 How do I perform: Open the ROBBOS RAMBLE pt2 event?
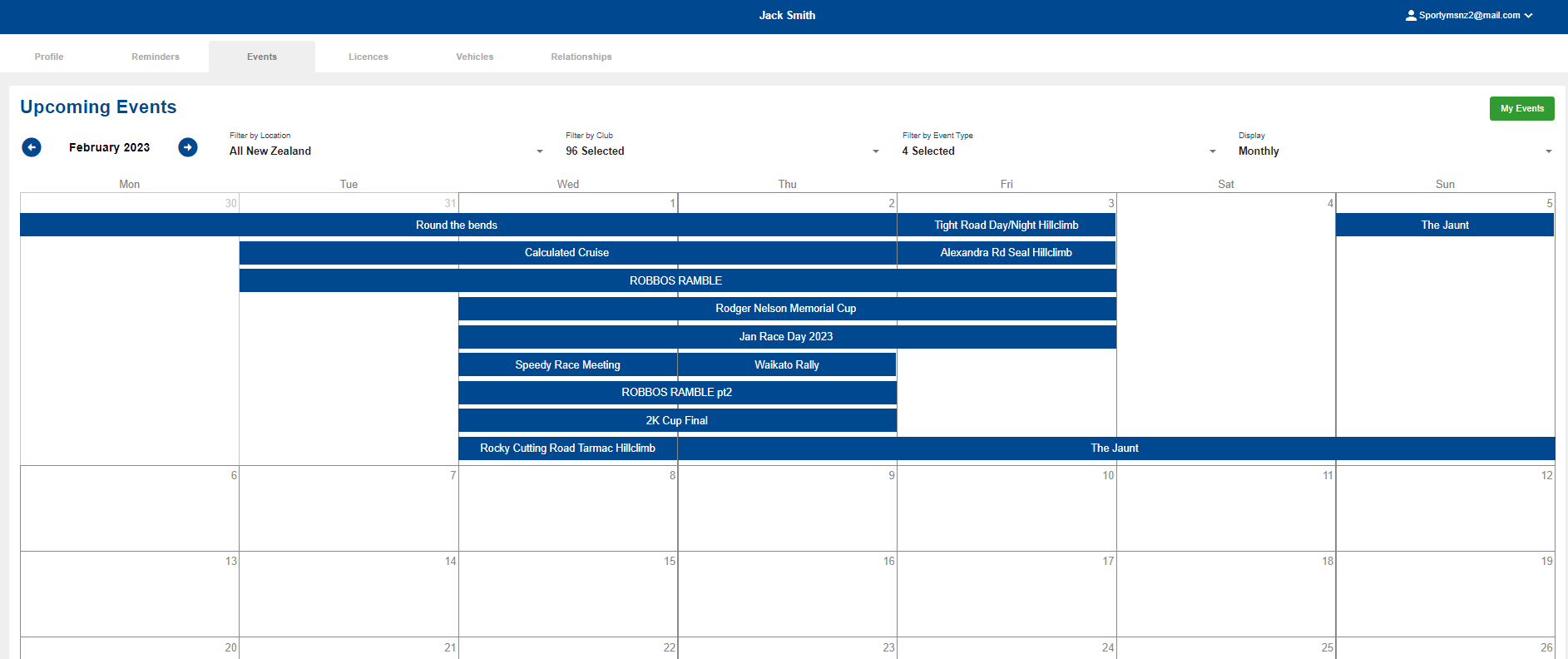pyautogui.click(x=677, y=392)
